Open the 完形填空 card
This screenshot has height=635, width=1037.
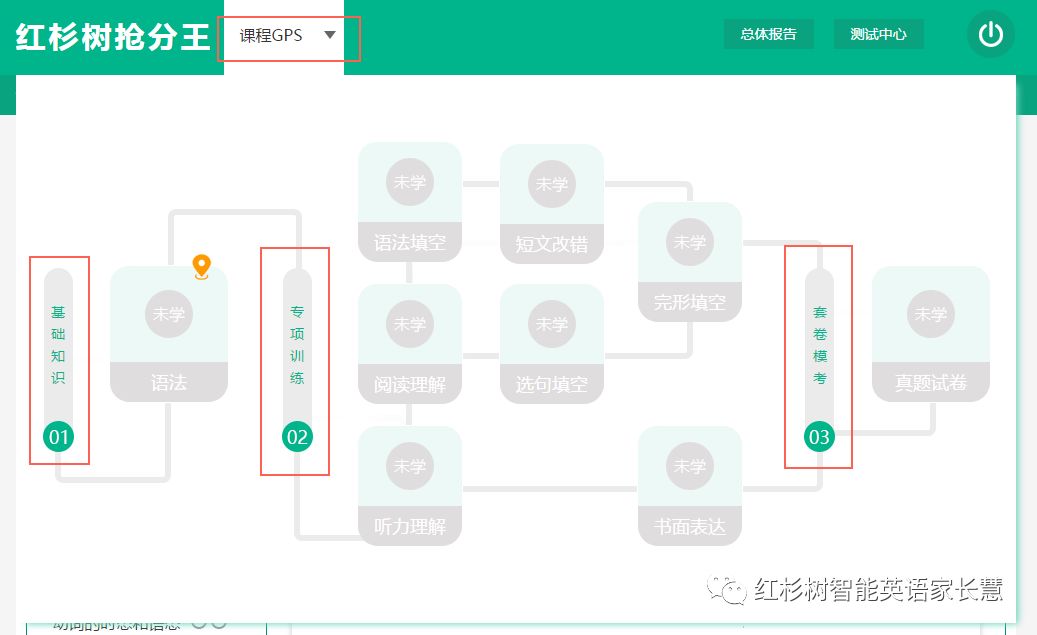click(690, 262)
